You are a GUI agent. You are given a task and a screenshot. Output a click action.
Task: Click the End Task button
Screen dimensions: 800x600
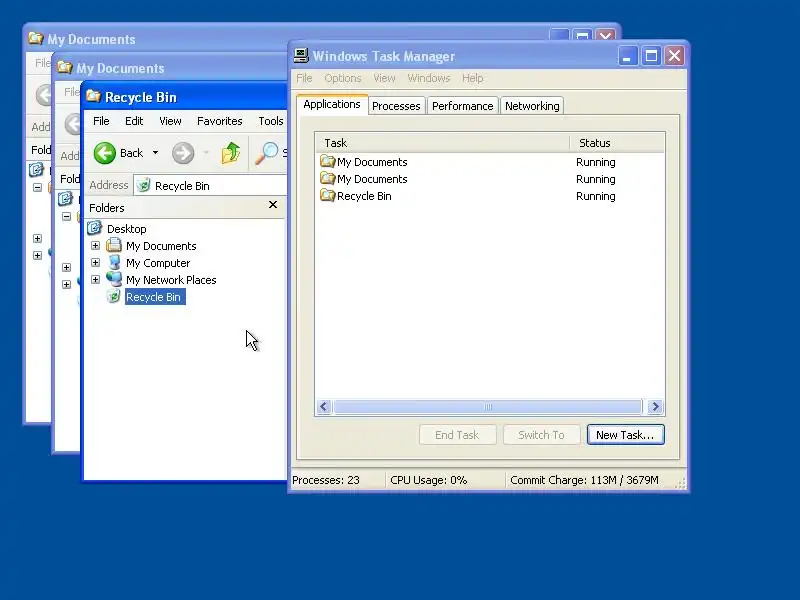(x=458, y=435)
